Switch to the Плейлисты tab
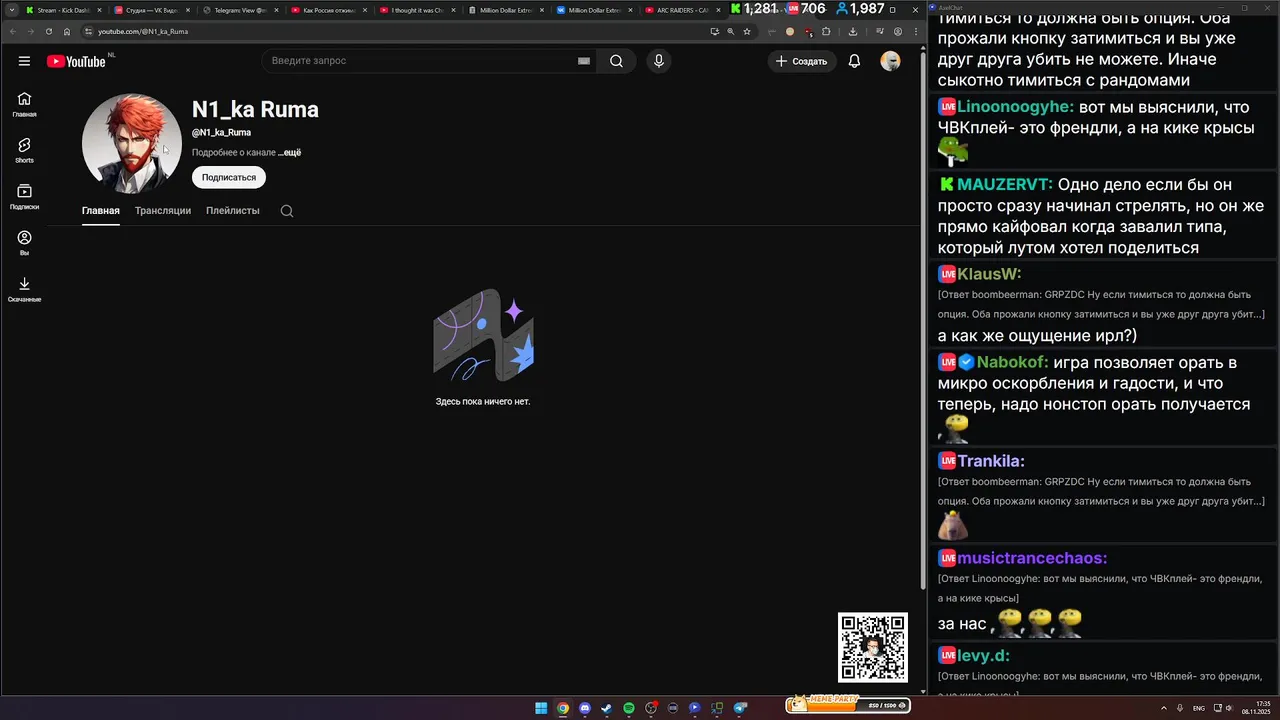The height and width of the screenshot is (720, 1280). (233, 211)
